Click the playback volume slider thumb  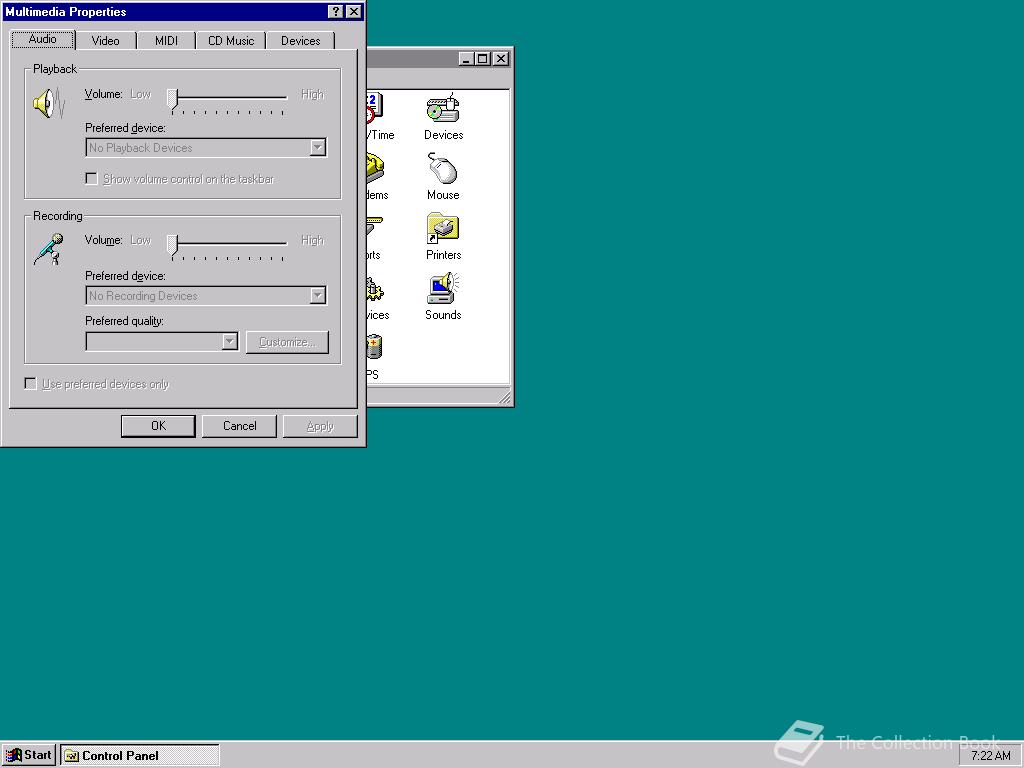(172, 99)
